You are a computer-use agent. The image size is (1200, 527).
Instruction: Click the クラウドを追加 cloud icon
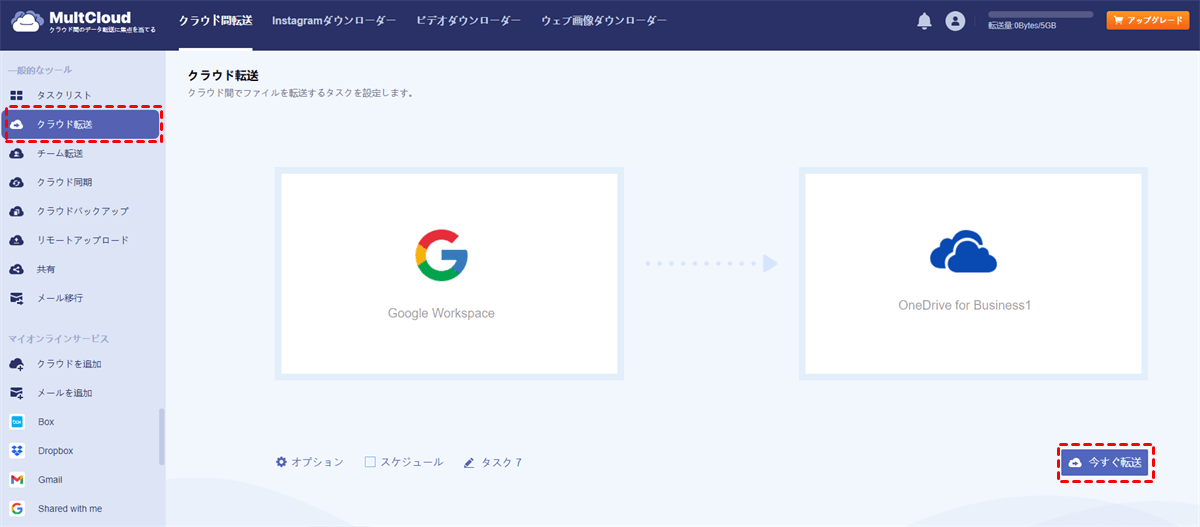click(17, 364)
